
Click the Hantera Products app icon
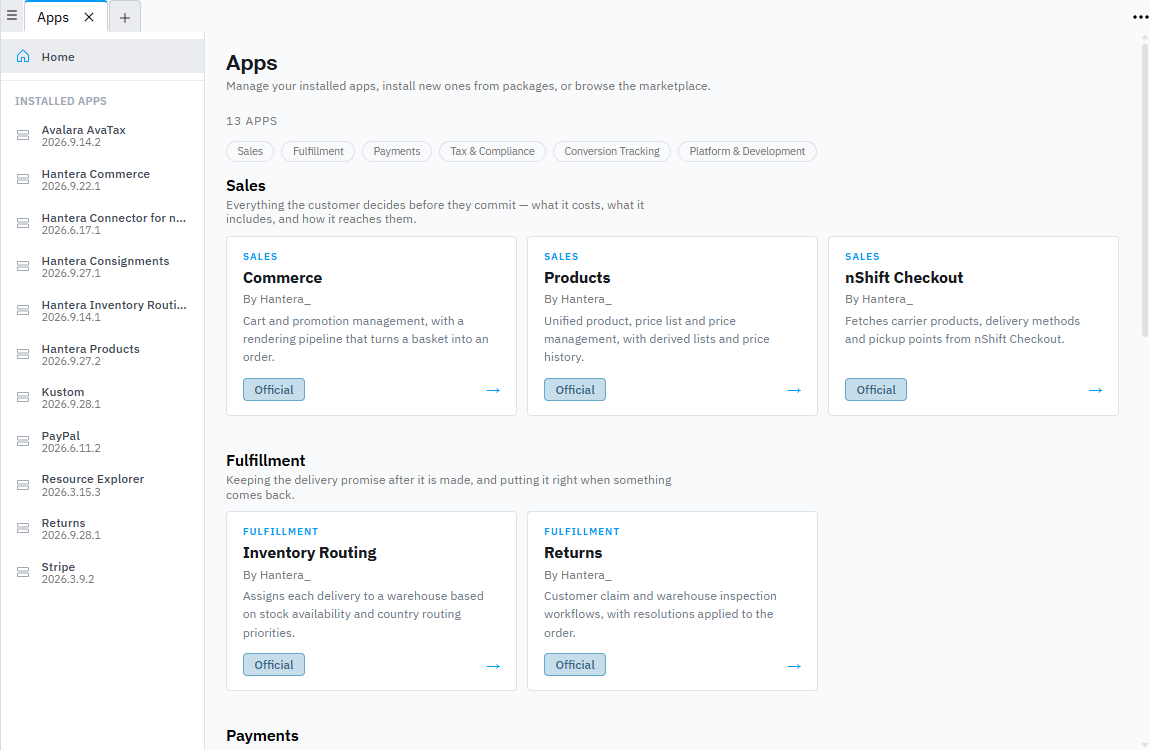click(23, 355)
